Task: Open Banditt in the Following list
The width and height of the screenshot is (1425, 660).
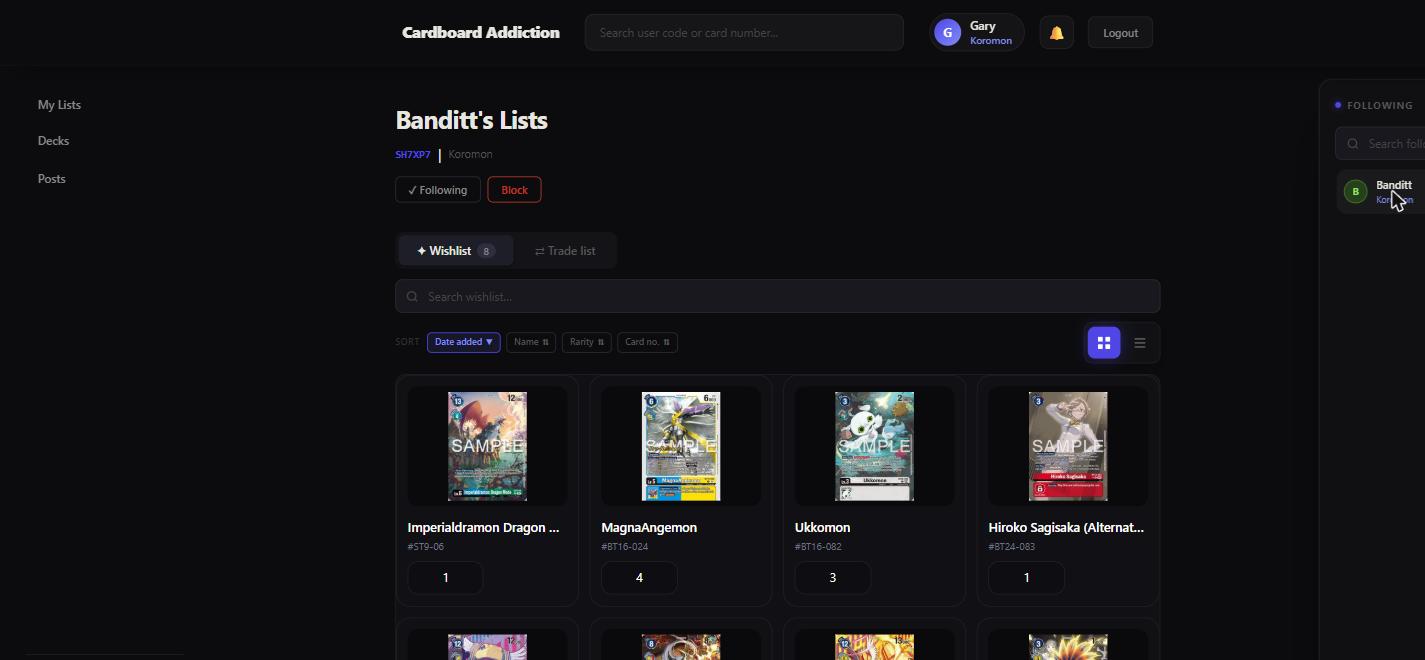Action: (1381, 192)
